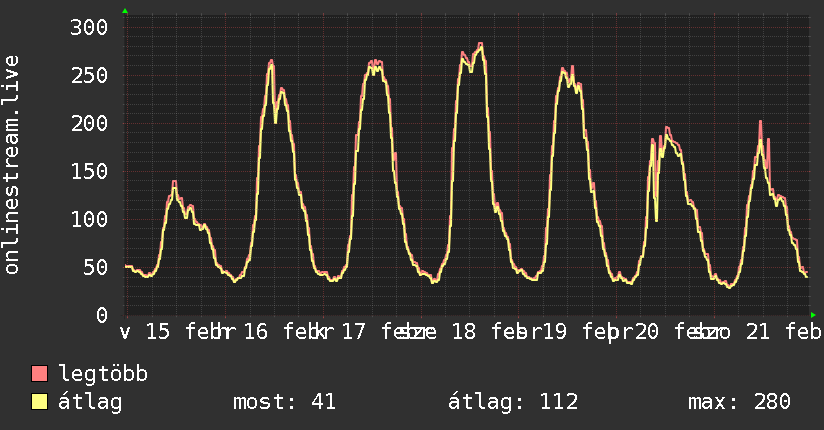The height and width of the screenshot is (430, 824).
Task: Click the 'átlag: 112' statistic
Action: (513, 402)
